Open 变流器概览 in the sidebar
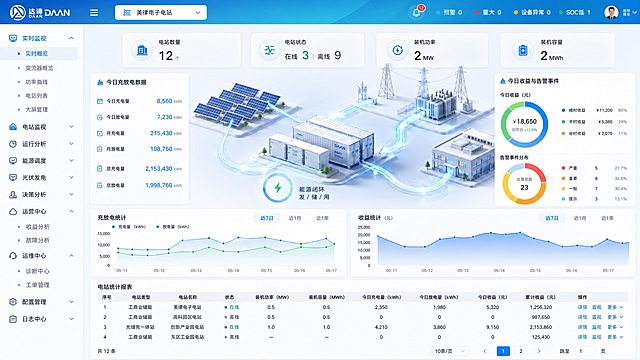640x360 pixels. pos(39,68)
